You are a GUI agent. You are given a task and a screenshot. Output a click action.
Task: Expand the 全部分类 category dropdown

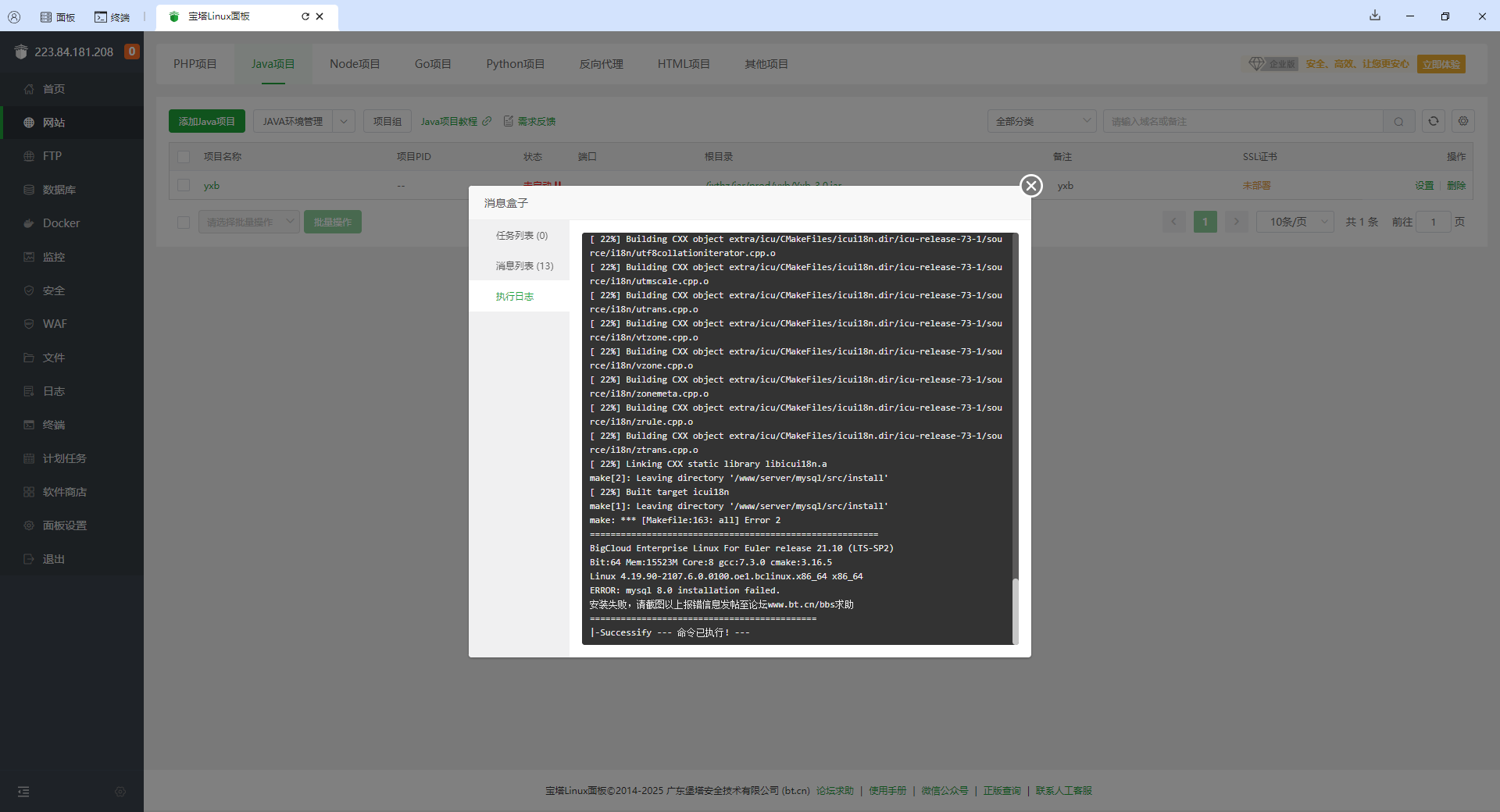[1042, 122]
